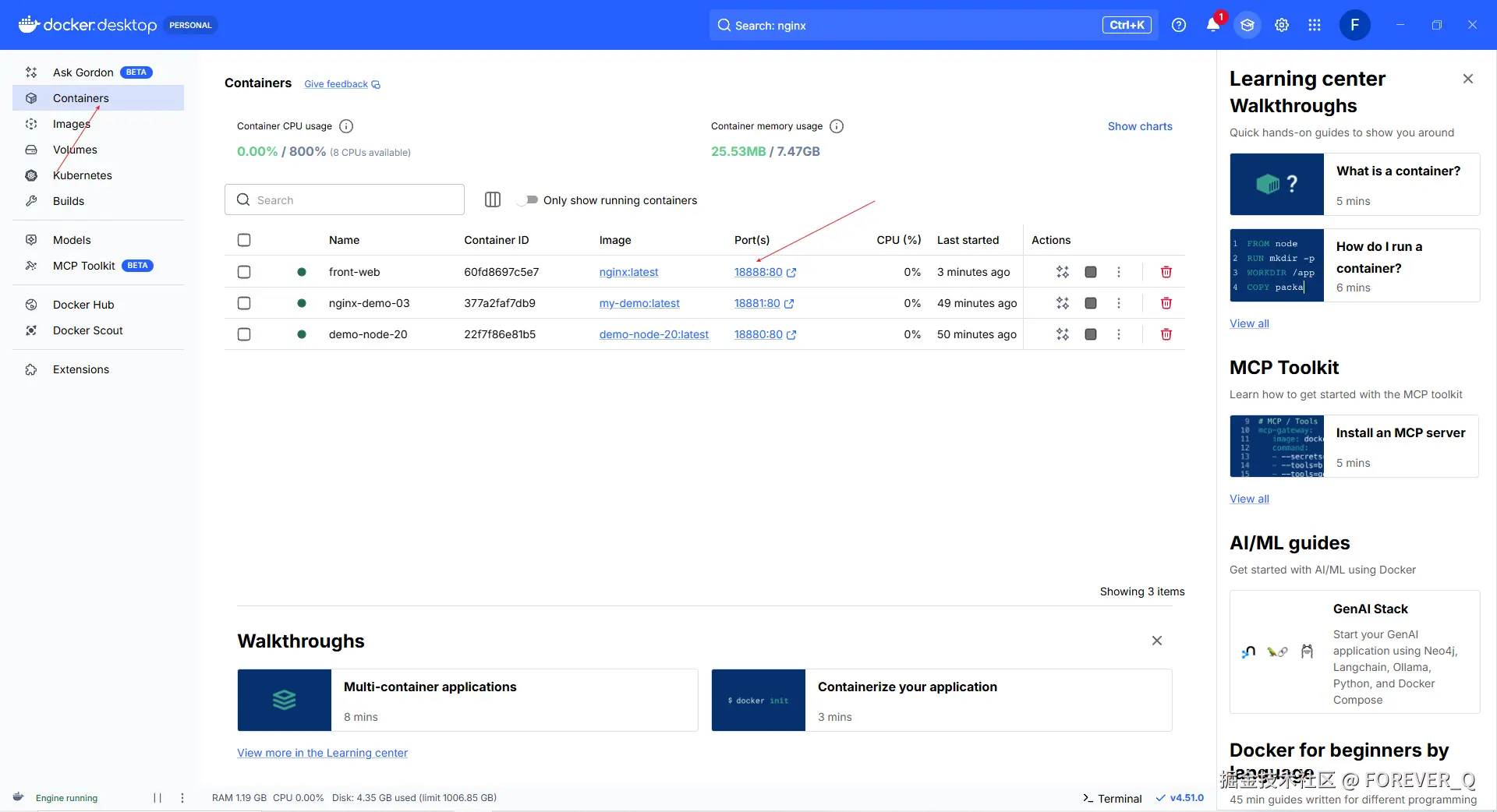The image size is (1497, 812).
Task: Delete the demo-node-20 container
Action: (x=1166, y=334)
